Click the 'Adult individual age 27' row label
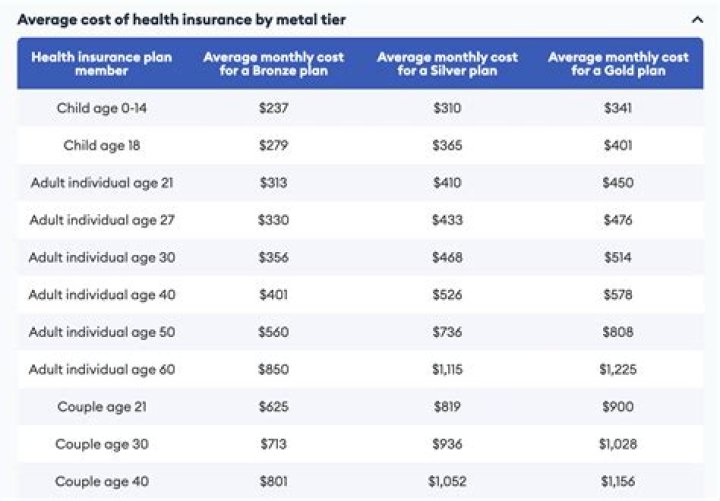Image resolution: width=720 pixels, height=501 pixels. tap(102, 220)
